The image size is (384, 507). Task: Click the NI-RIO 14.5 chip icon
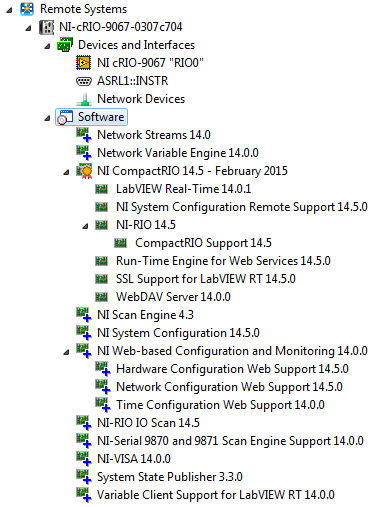coord(101,225)
